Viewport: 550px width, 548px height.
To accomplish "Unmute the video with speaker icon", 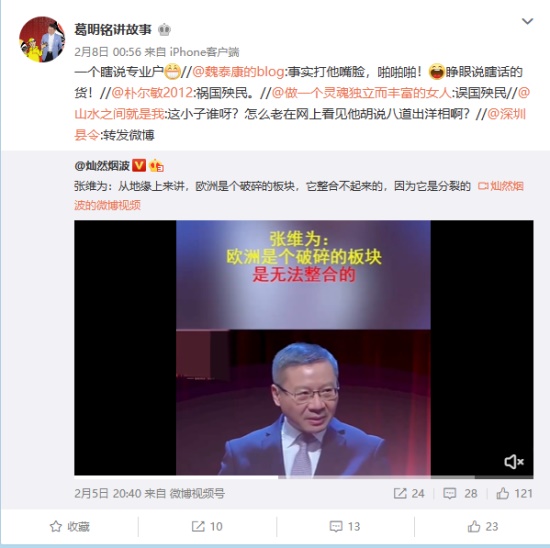I will coord(514,462).
